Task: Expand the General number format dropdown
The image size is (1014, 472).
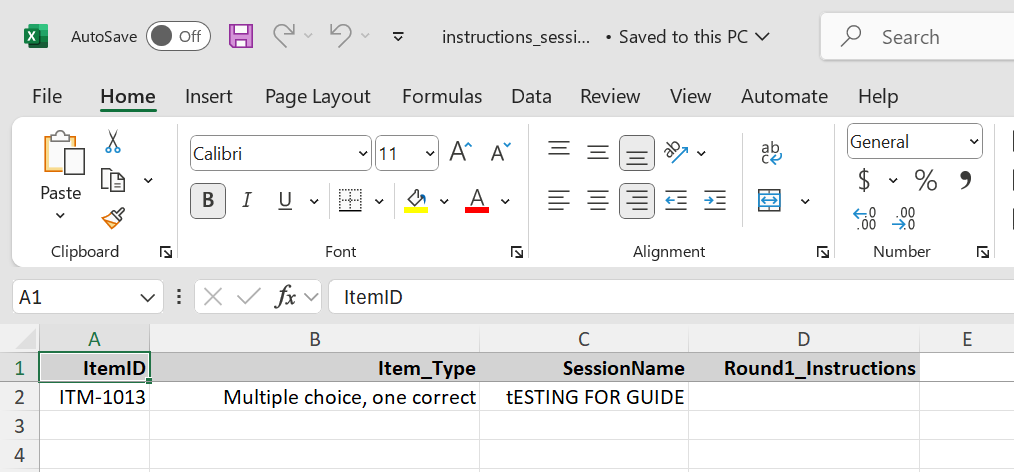Action: point(973,142)
